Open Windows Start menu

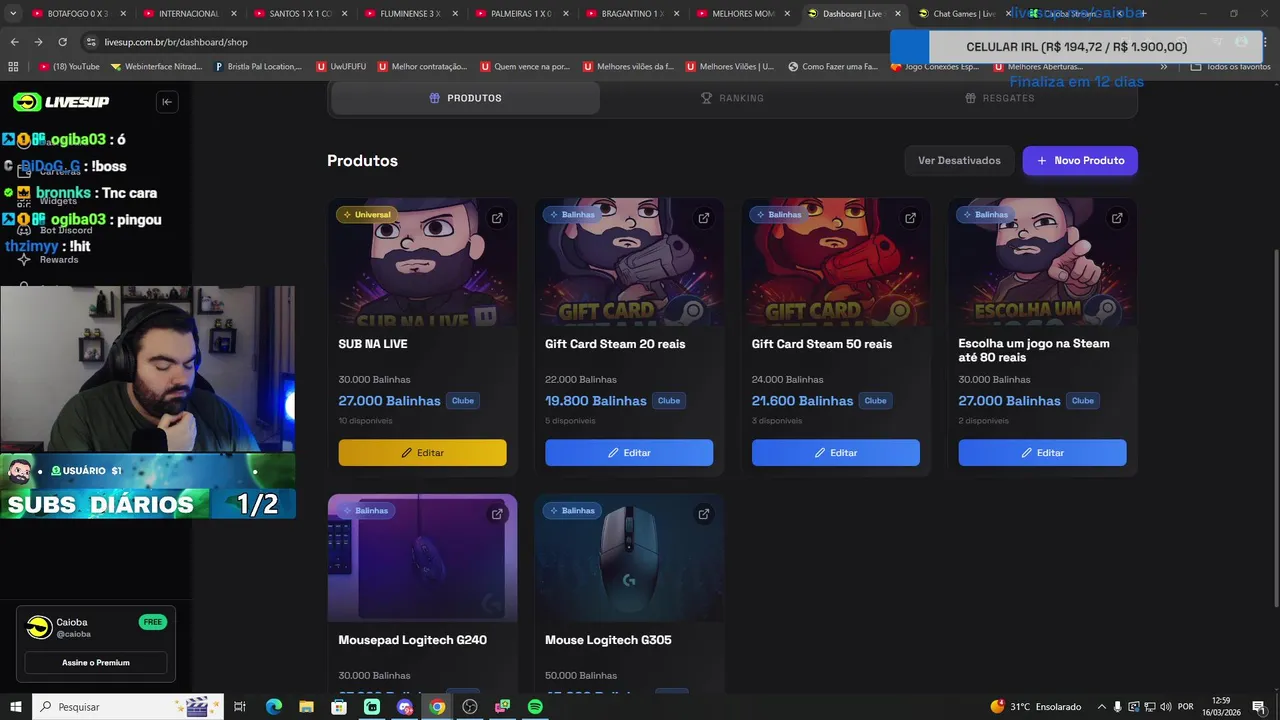click(15, 707)
